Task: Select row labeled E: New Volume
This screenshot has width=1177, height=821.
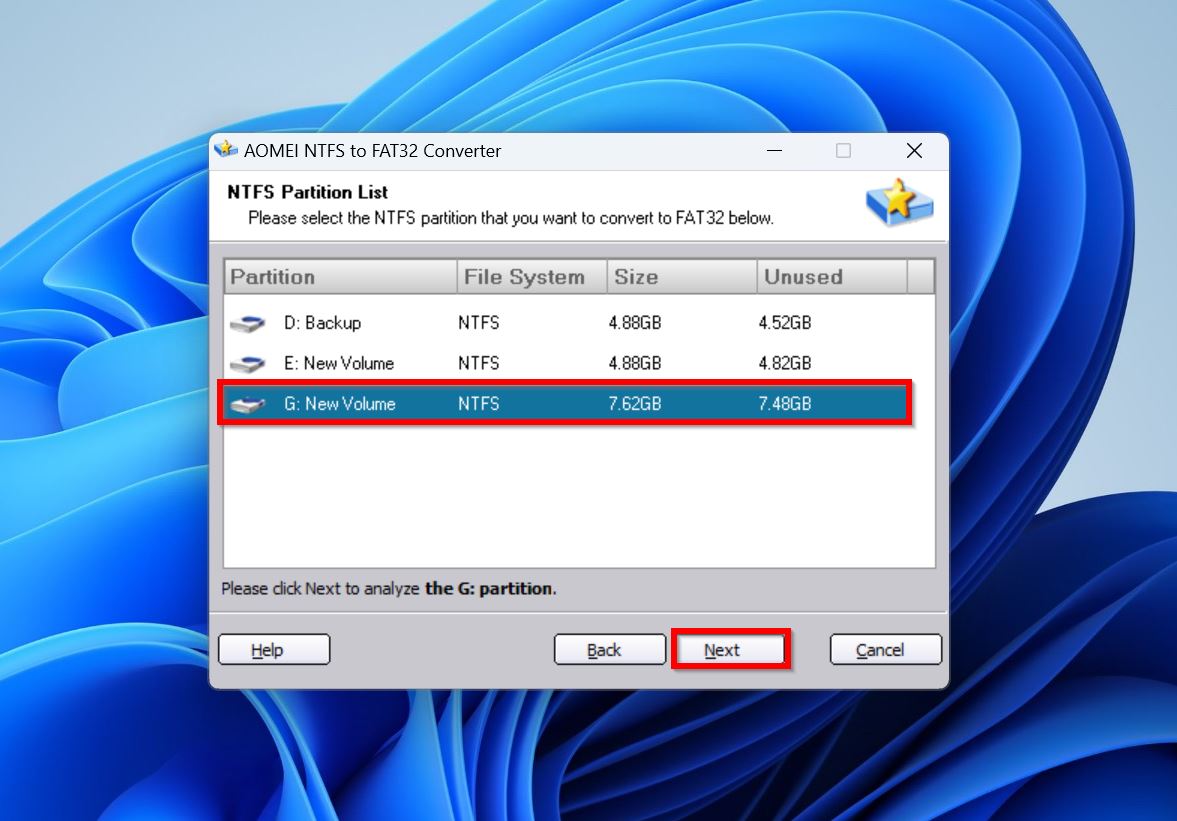Action: (567, 363)
